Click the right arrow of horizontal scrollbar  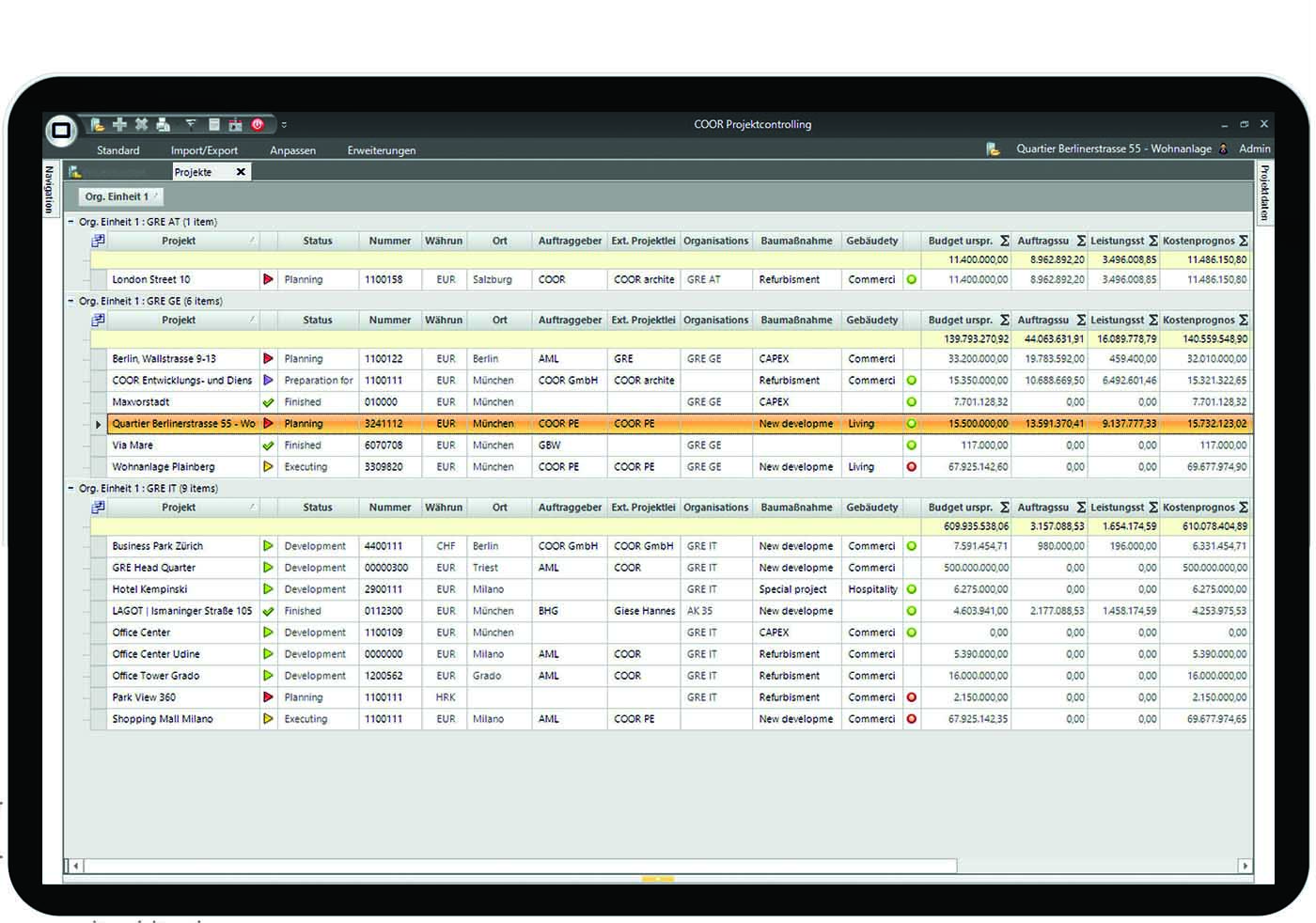[1245, 866]
